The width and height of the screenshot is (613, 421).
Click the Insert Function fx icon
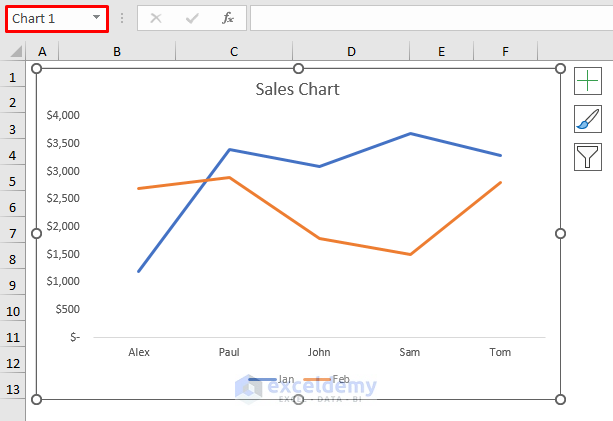click(228, 18)
